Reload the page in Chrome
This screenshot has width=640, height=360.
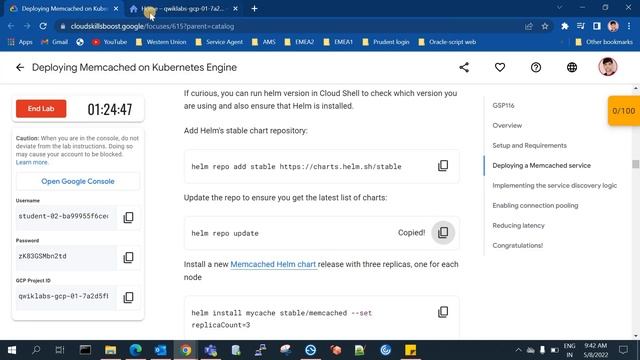[43, 26]
